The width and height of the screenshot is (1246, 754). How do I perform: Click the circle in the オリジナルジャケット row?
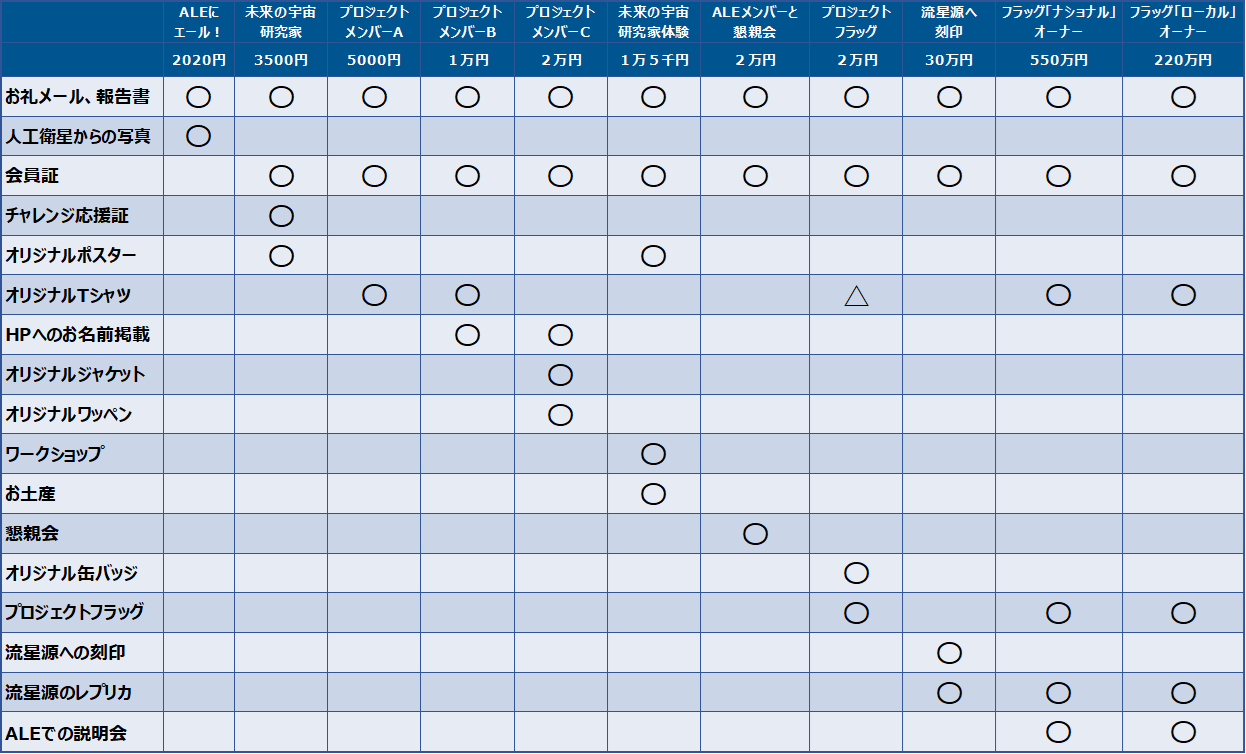560,375
